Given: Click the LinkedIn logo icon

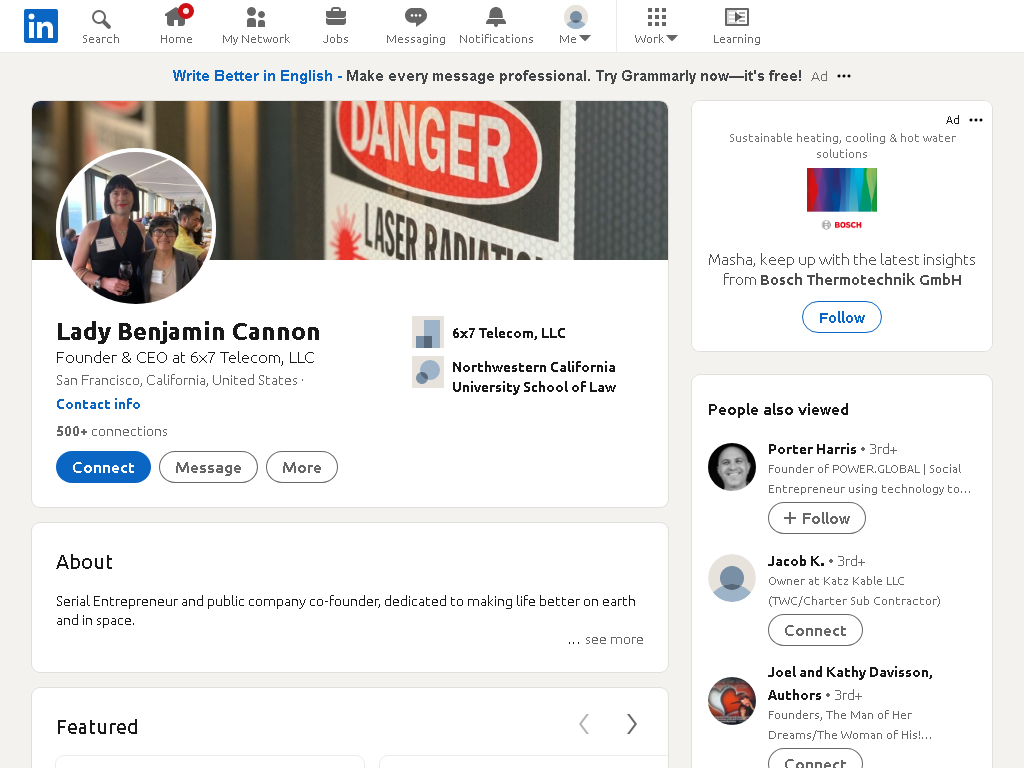Looking at the screenshot, I should 40,26.
